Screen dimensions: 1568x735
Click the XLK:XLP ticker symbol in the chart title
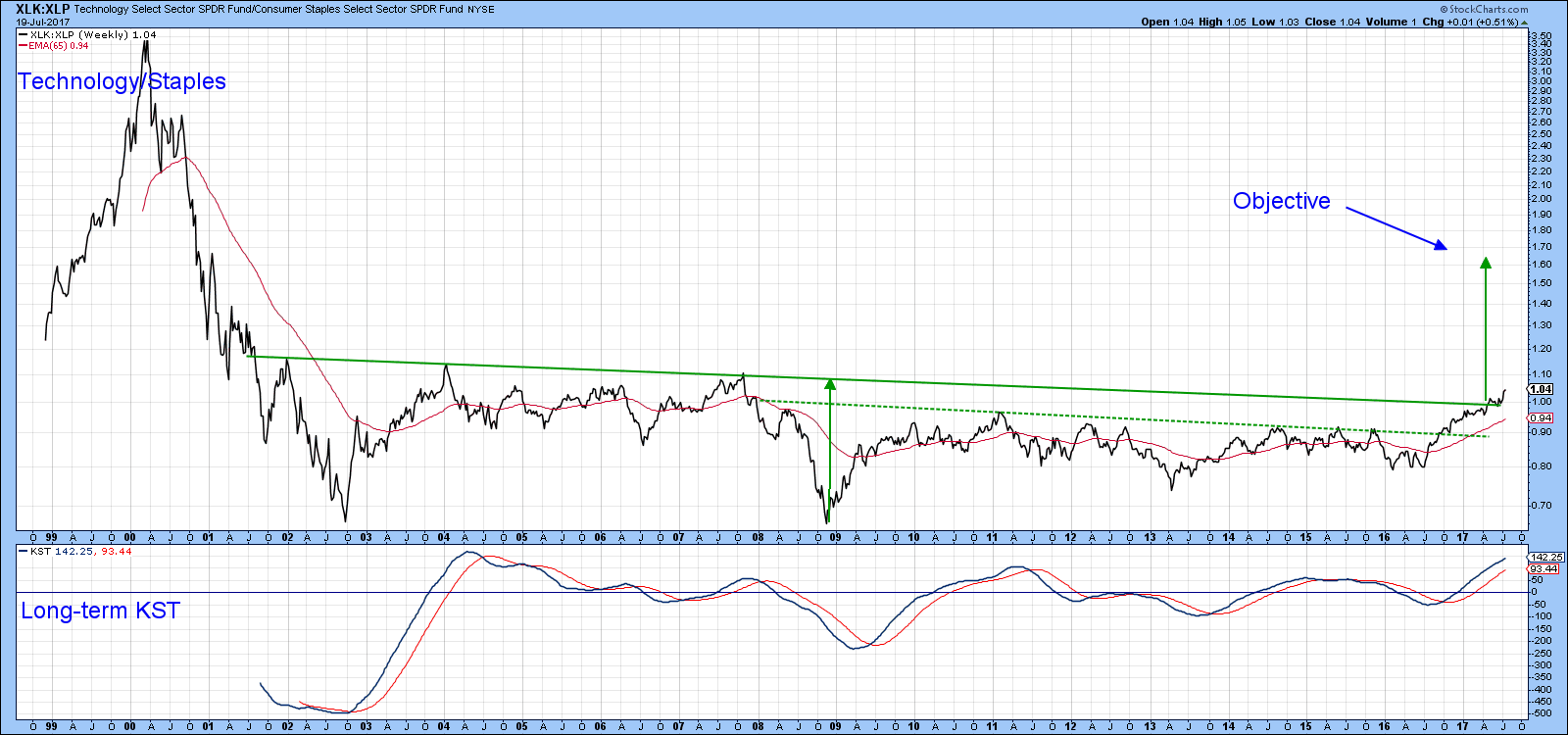click(x=42, y=9)
